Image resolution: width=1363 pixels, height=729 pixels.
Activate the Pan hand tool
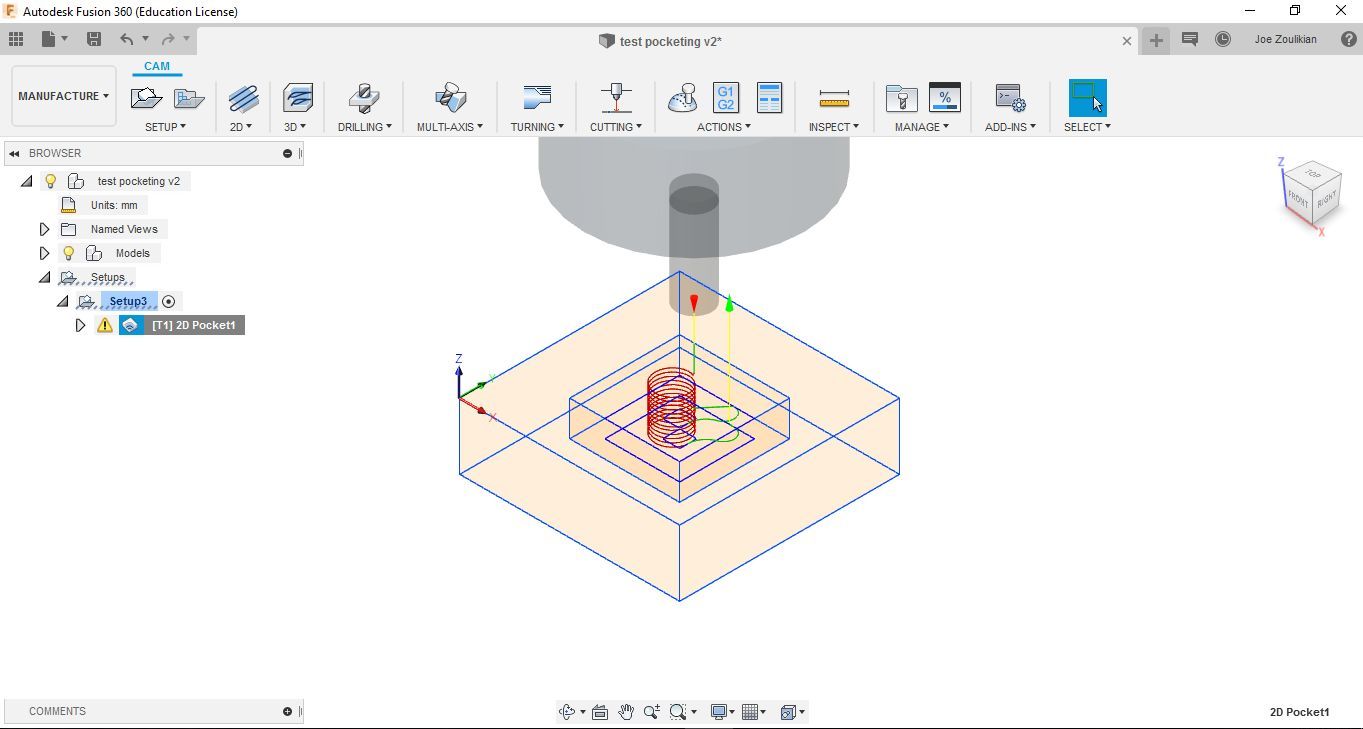[626, 712]
